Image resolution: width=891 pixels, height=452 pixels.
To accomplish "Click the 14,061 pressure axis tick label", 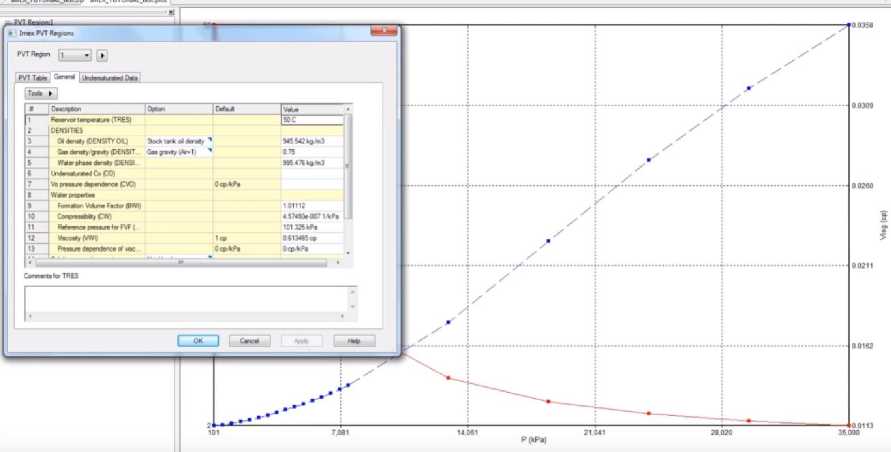I will click(467, 433).
